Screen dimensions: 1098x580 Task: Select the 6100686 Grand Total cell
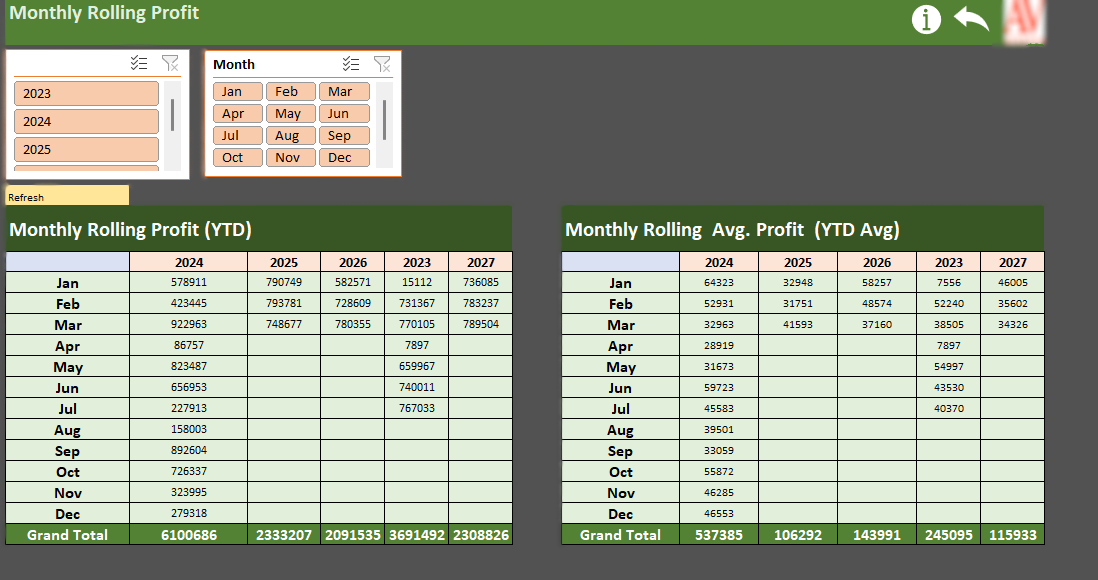(187, 535)
